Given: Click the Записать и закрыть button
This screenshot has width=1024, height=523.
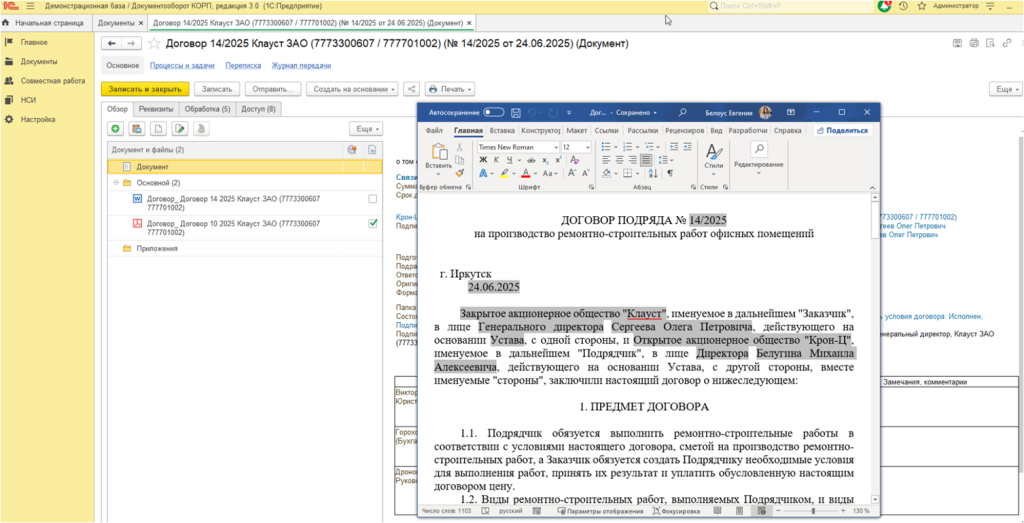Looking at the screenshot, I should coord(145,89).
